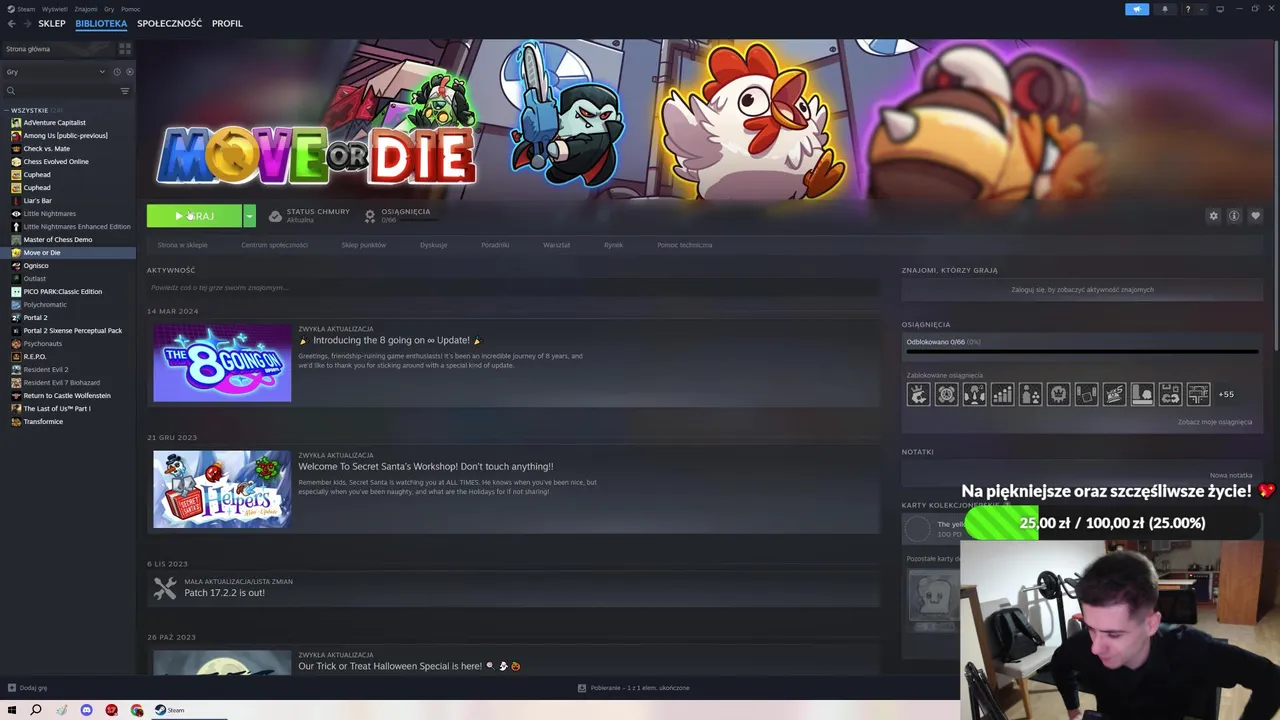Select Among Us [public-previous] in list
Screen dimensions: 1280x720
coord(65,136)
